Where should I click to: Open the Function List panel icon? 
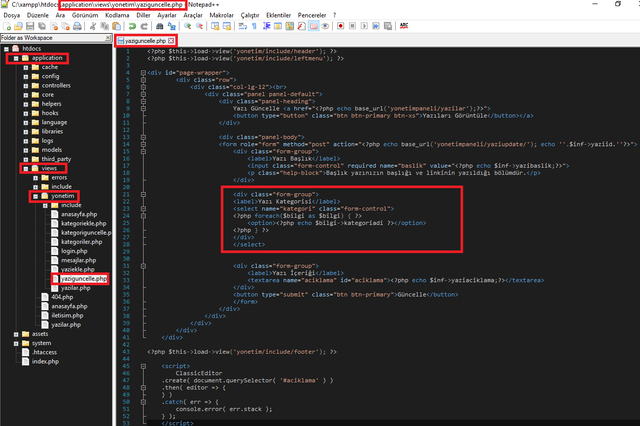(302, 26)
